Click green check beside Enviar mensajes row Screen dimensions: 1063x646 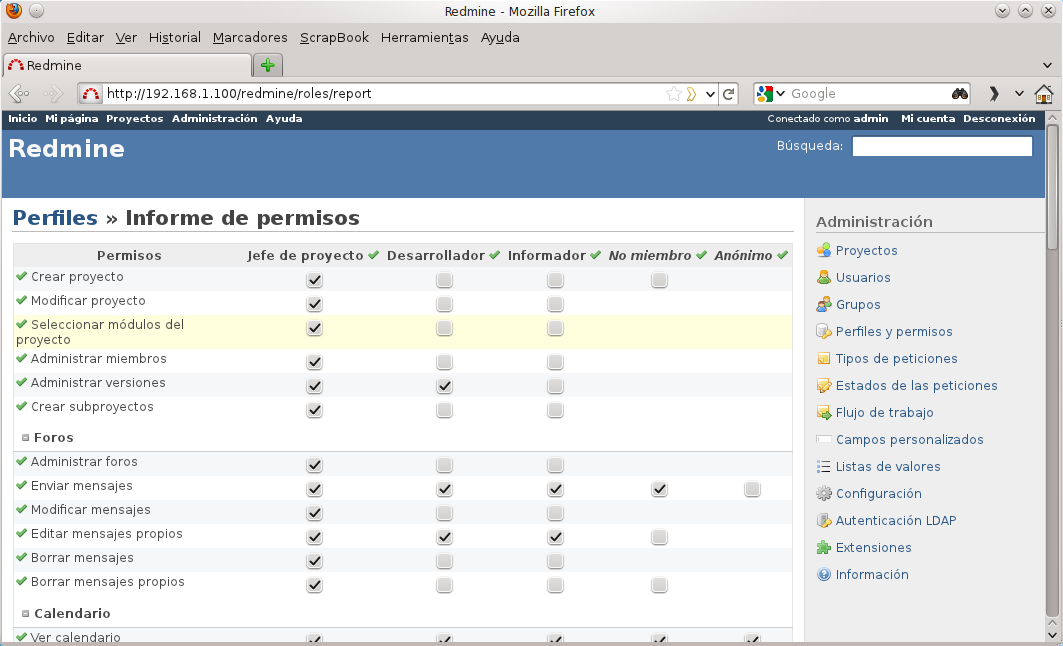22,485
